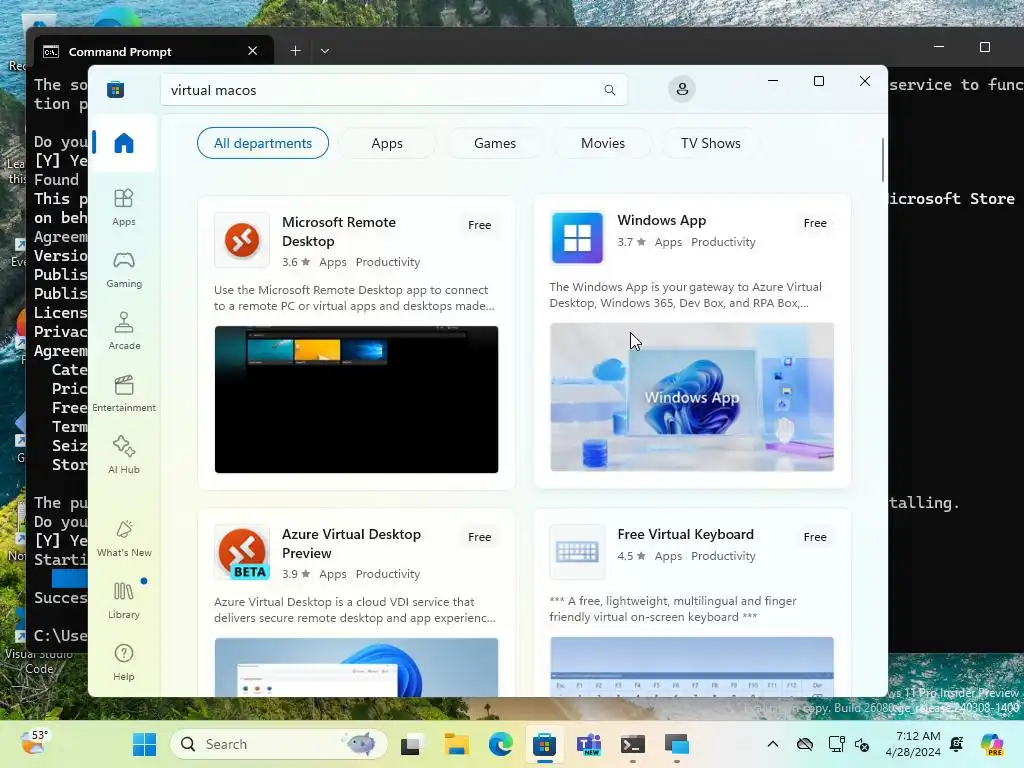This screenshot has height=768, width=1024.
Task: Select the Movies filter pill
Action: click(603, 143)
